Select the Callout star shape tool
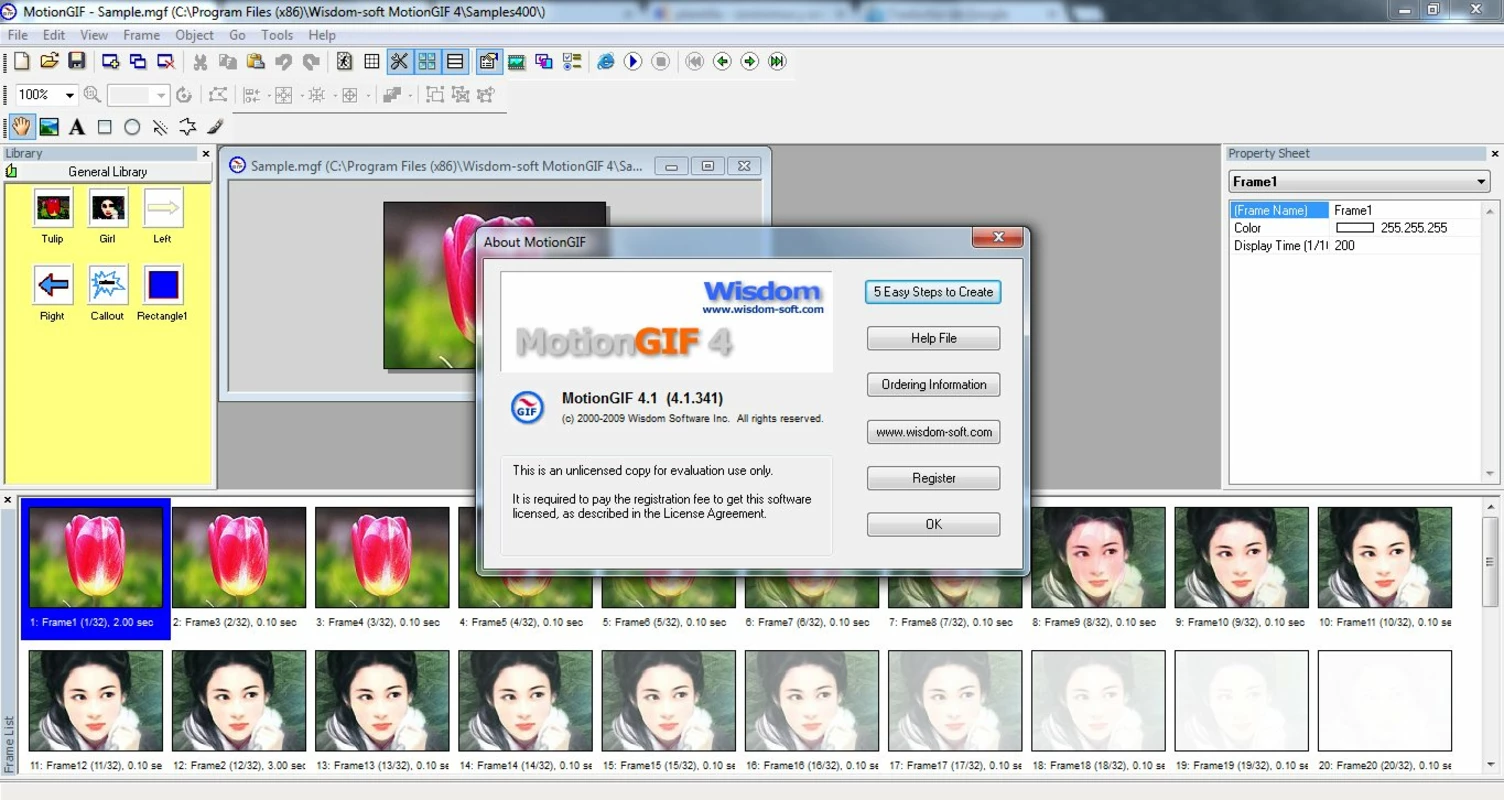 point(188,127)
